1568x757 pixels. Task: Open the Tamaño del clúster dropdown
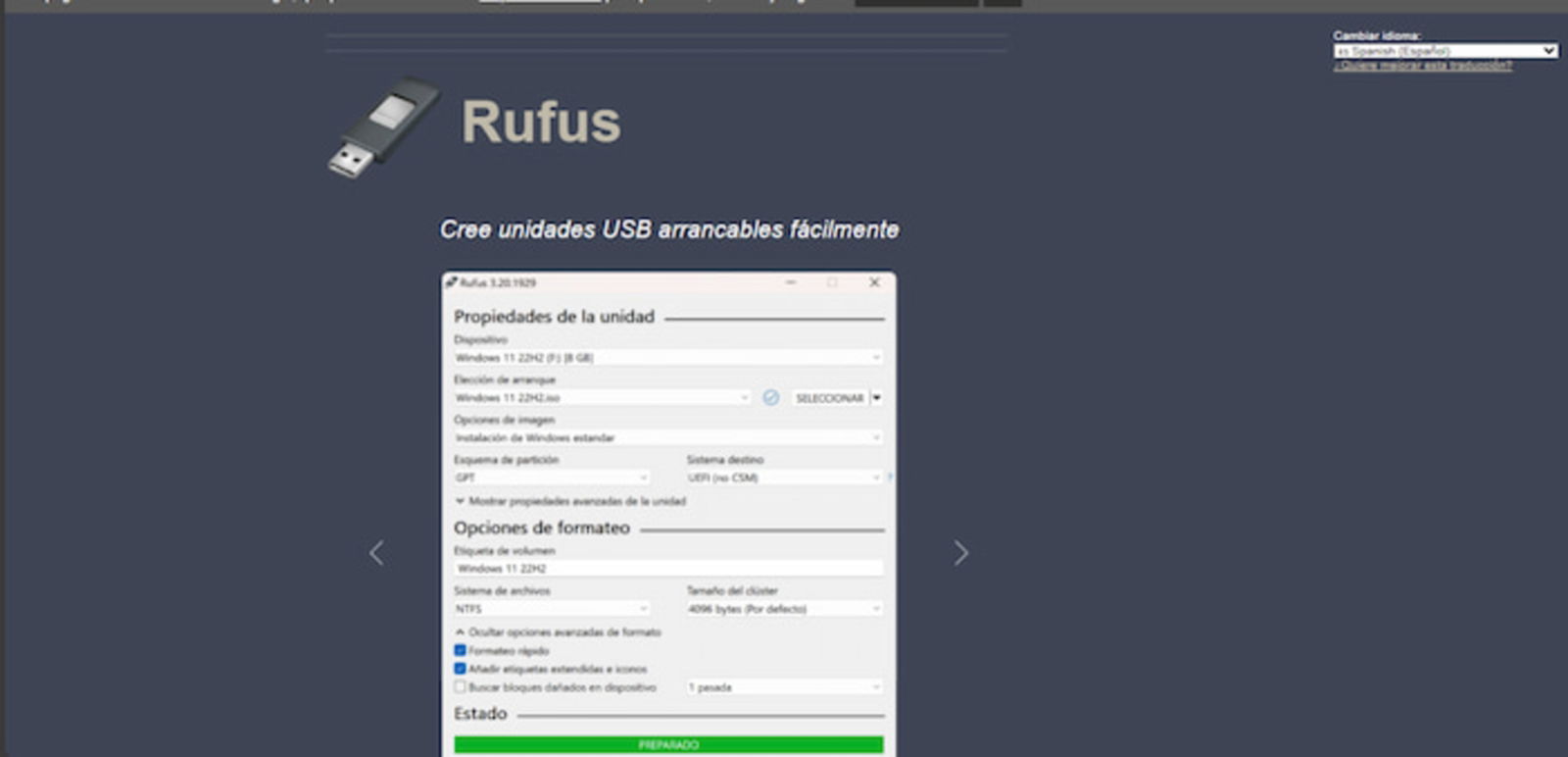pyautogui.click(x=784, y=609)
